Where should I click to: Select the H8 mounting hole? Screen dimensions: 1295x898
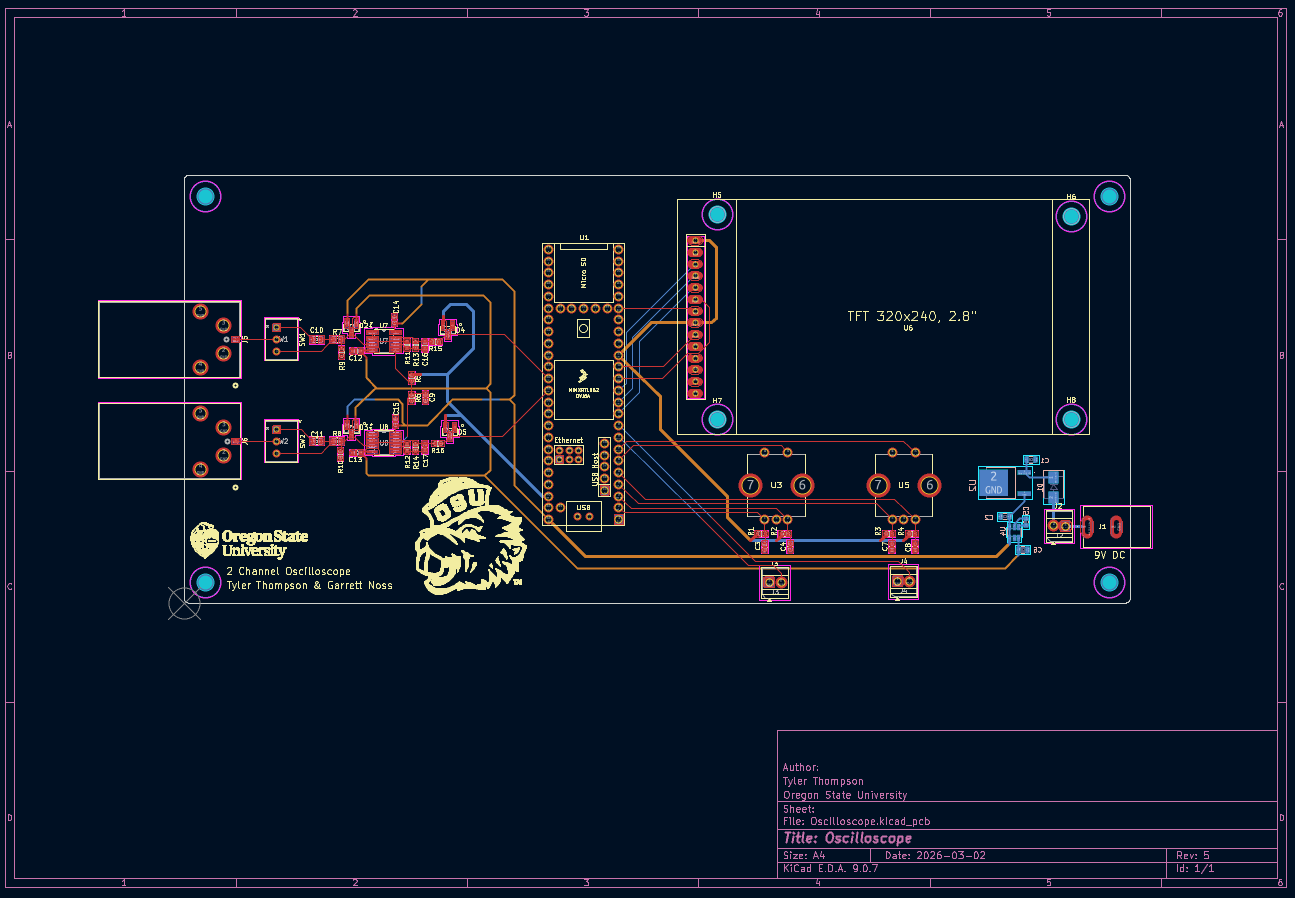pyautogui.click(x=1071, y=419)
